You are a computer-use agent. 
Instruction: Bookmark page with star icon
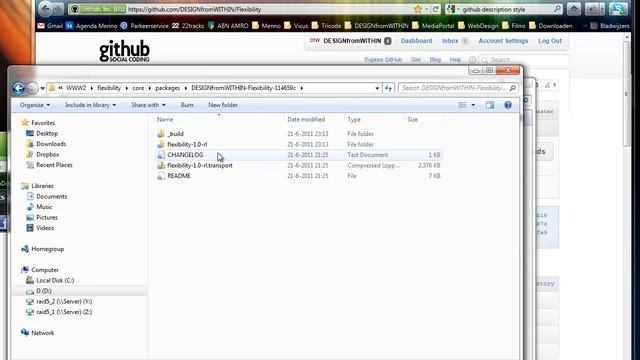pyautogui.click(x=418, y=9)
